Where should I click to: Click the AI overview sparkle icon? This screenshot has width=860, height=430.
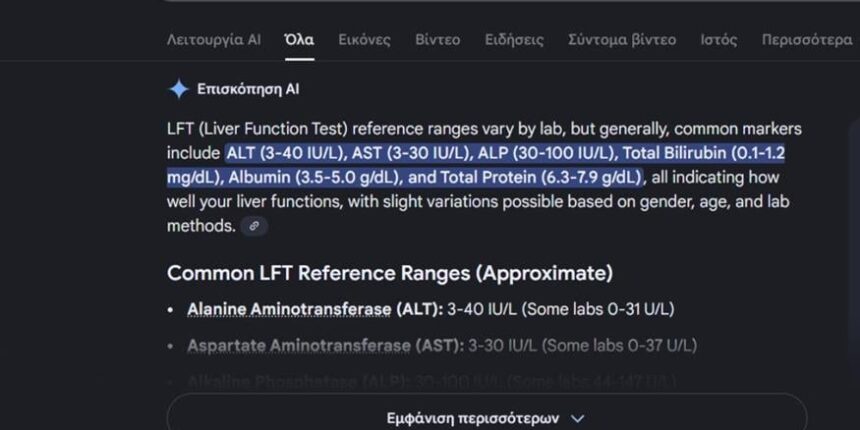click(178, 89)
